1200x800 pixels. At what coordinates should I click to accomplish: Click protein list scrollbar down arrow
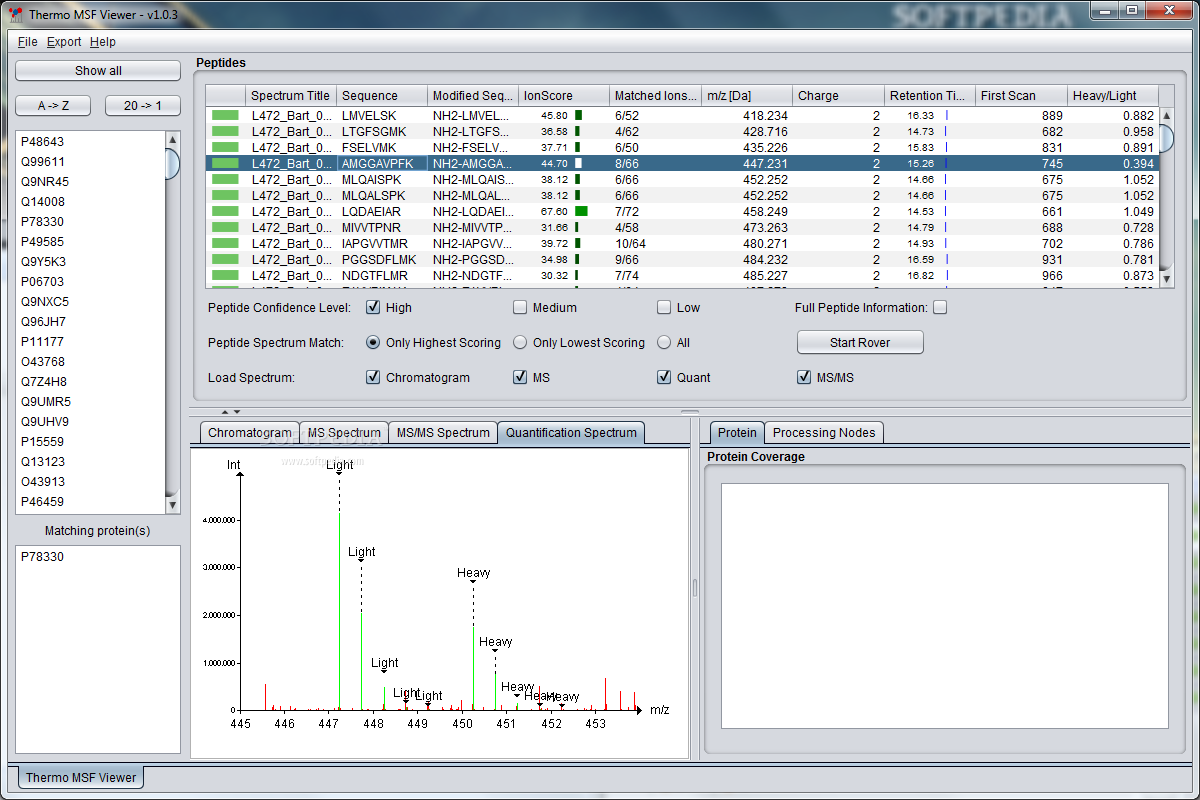(x=172, y=505)
